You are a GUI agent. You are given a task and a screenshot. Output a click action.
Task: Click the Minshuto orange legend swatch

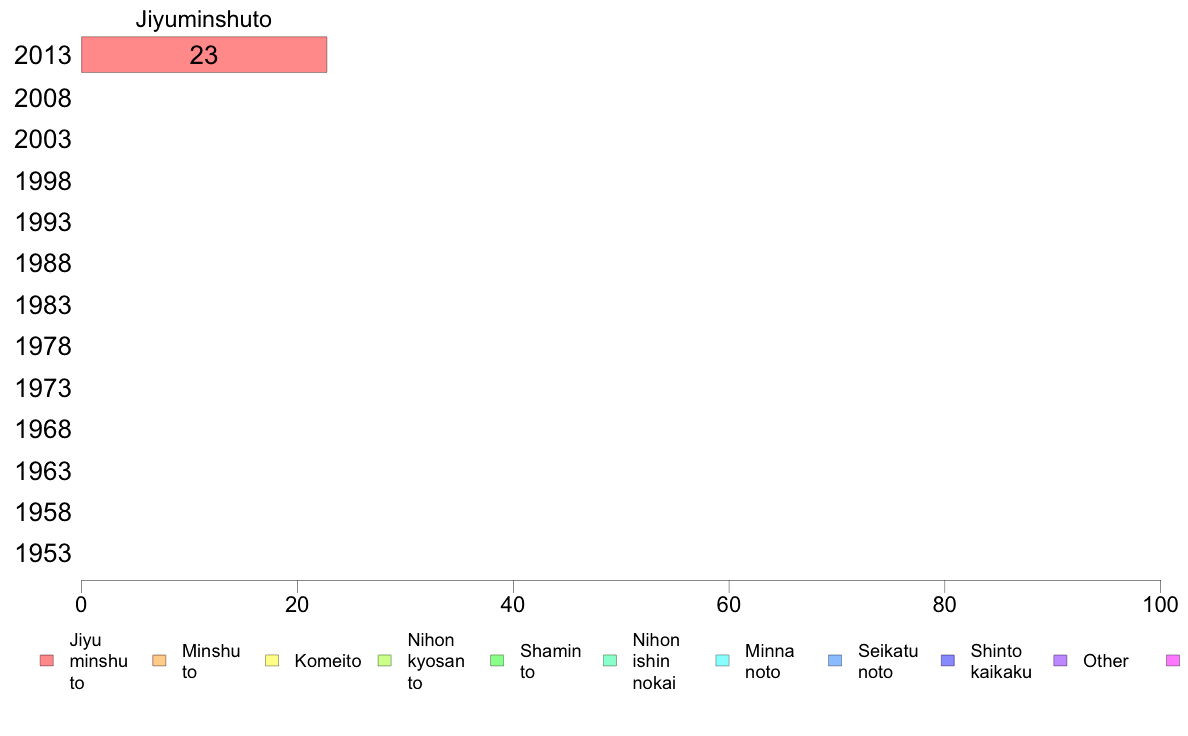[159, 660]
